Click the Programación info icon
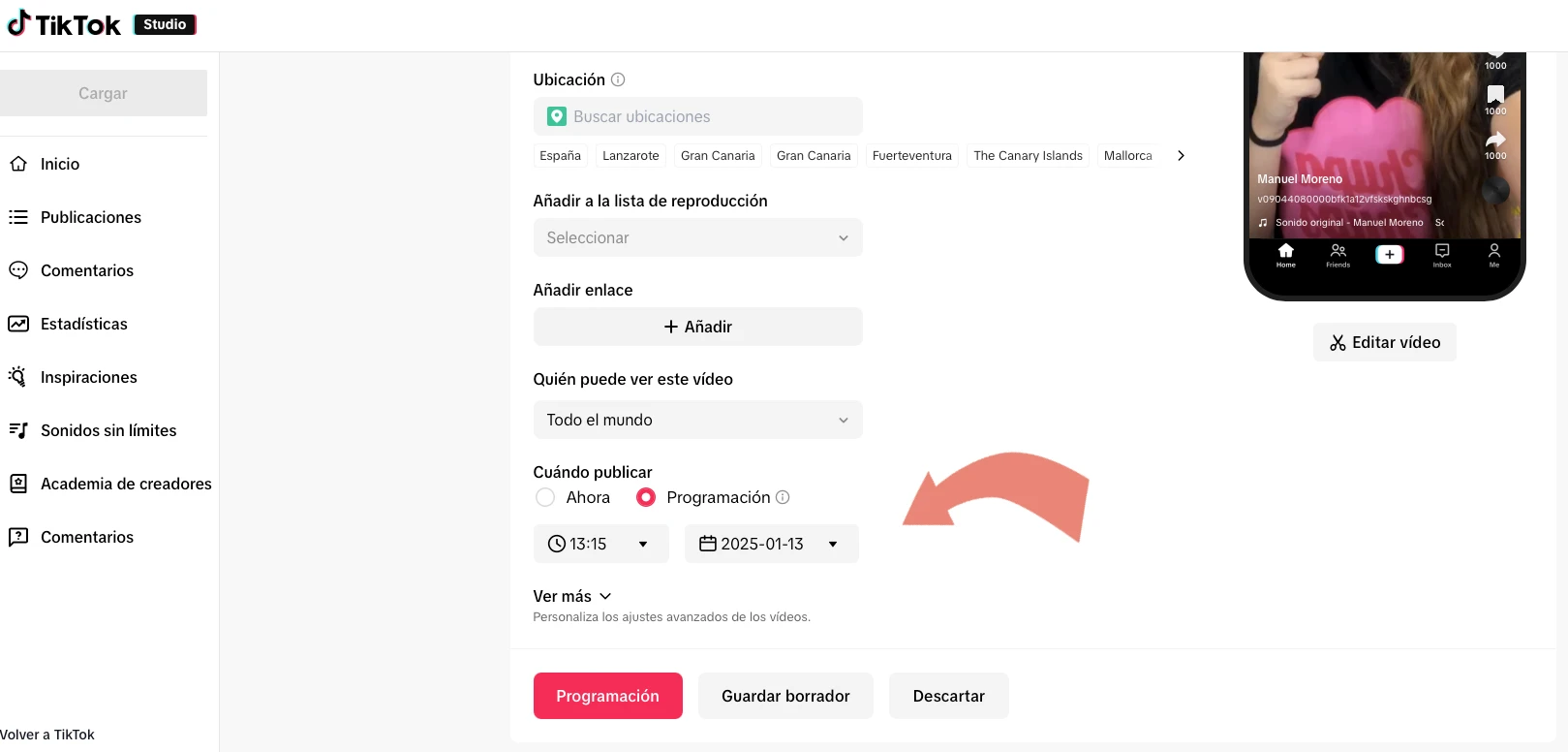 click(783, 497)
